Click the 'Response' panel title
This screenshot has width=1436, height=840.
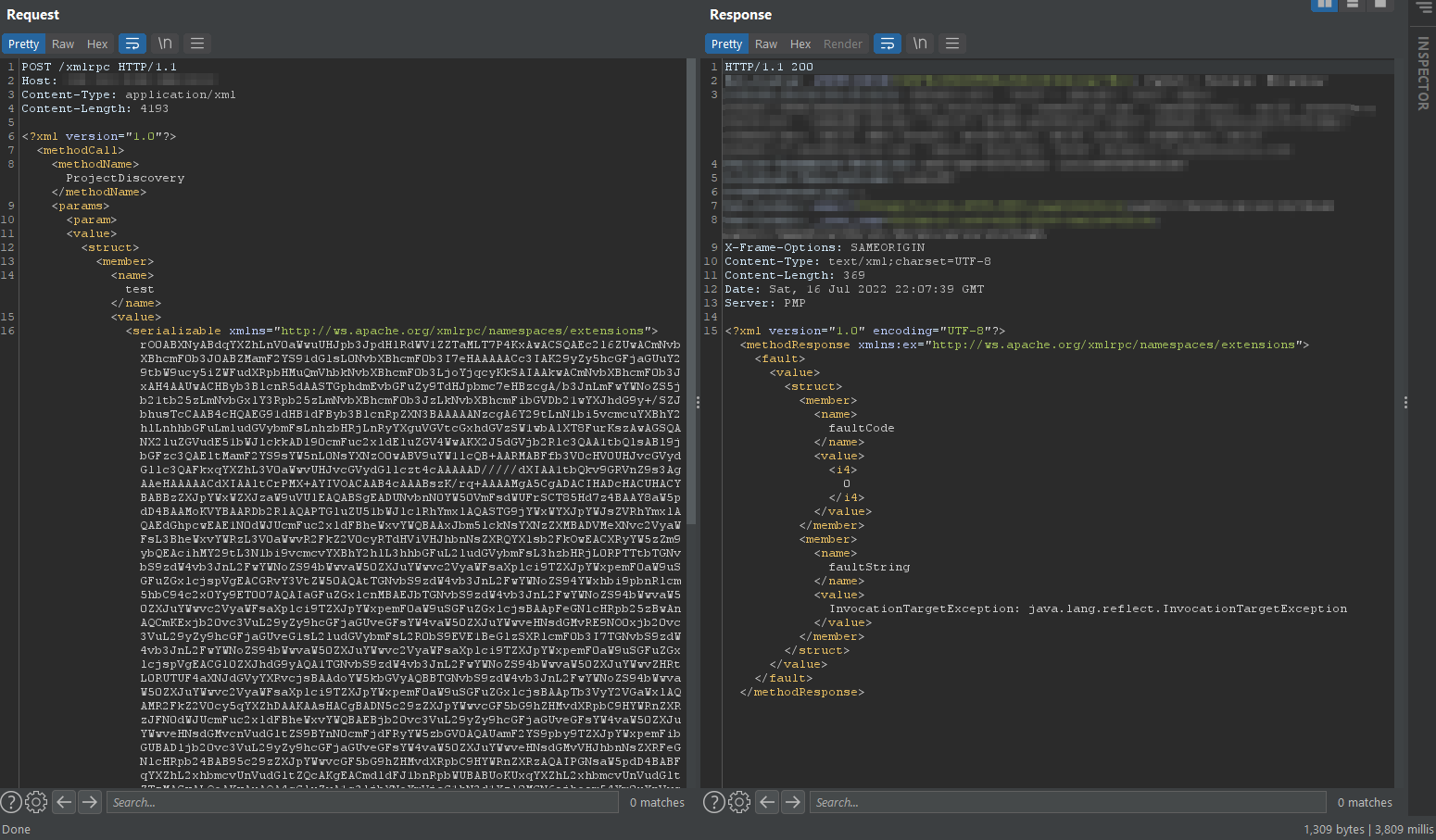tap(740, 15)
